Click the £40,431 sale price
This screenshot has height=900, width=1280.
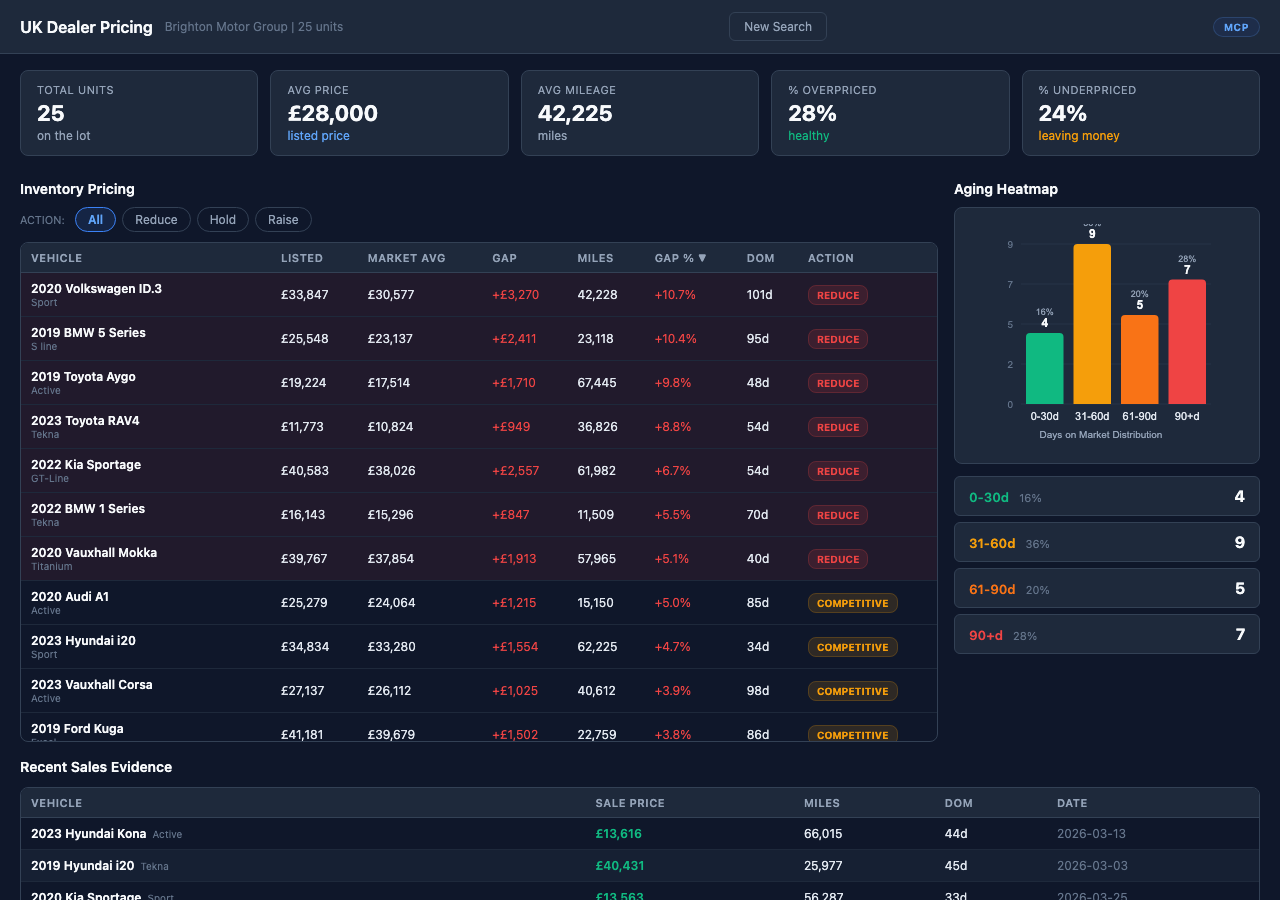click(x=620, y=866)
